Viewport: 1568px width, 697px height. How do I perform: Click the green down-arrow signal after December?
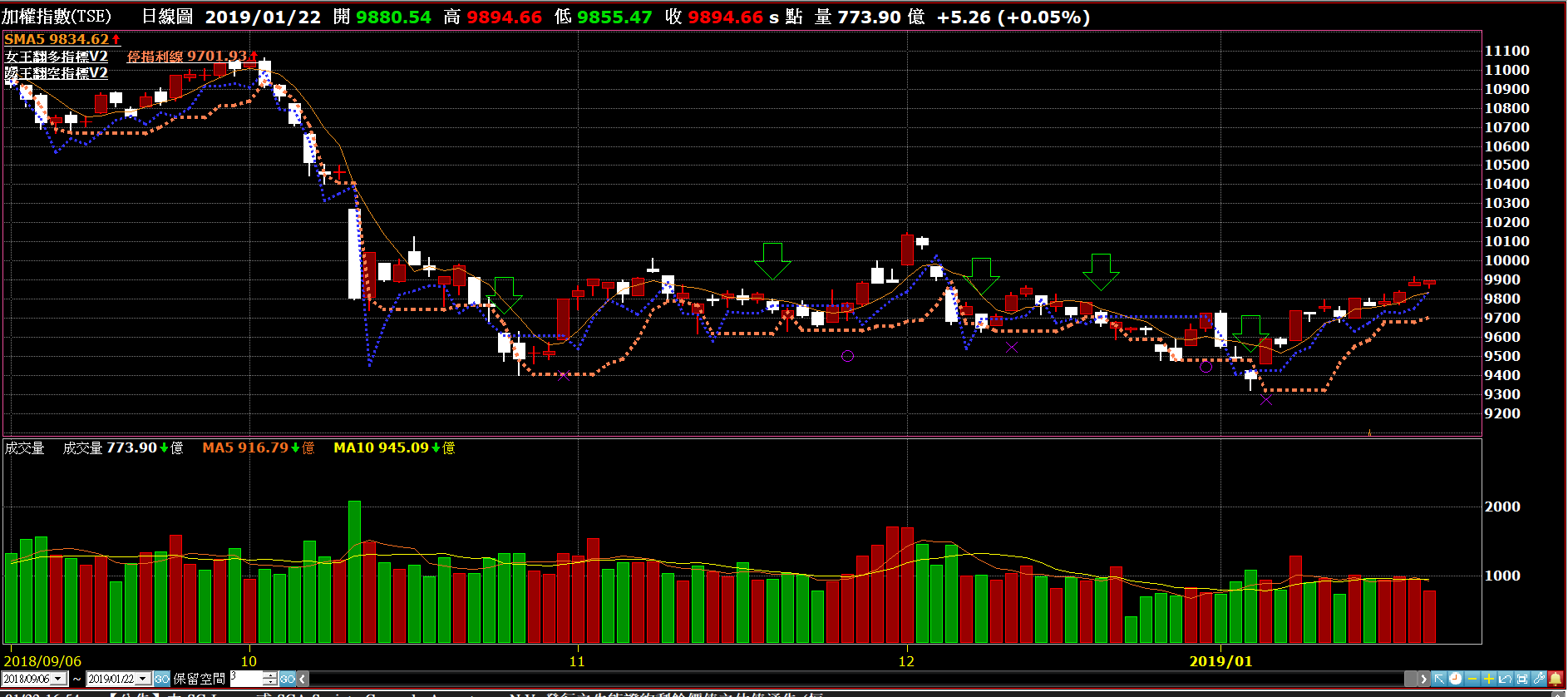(981, 276)
